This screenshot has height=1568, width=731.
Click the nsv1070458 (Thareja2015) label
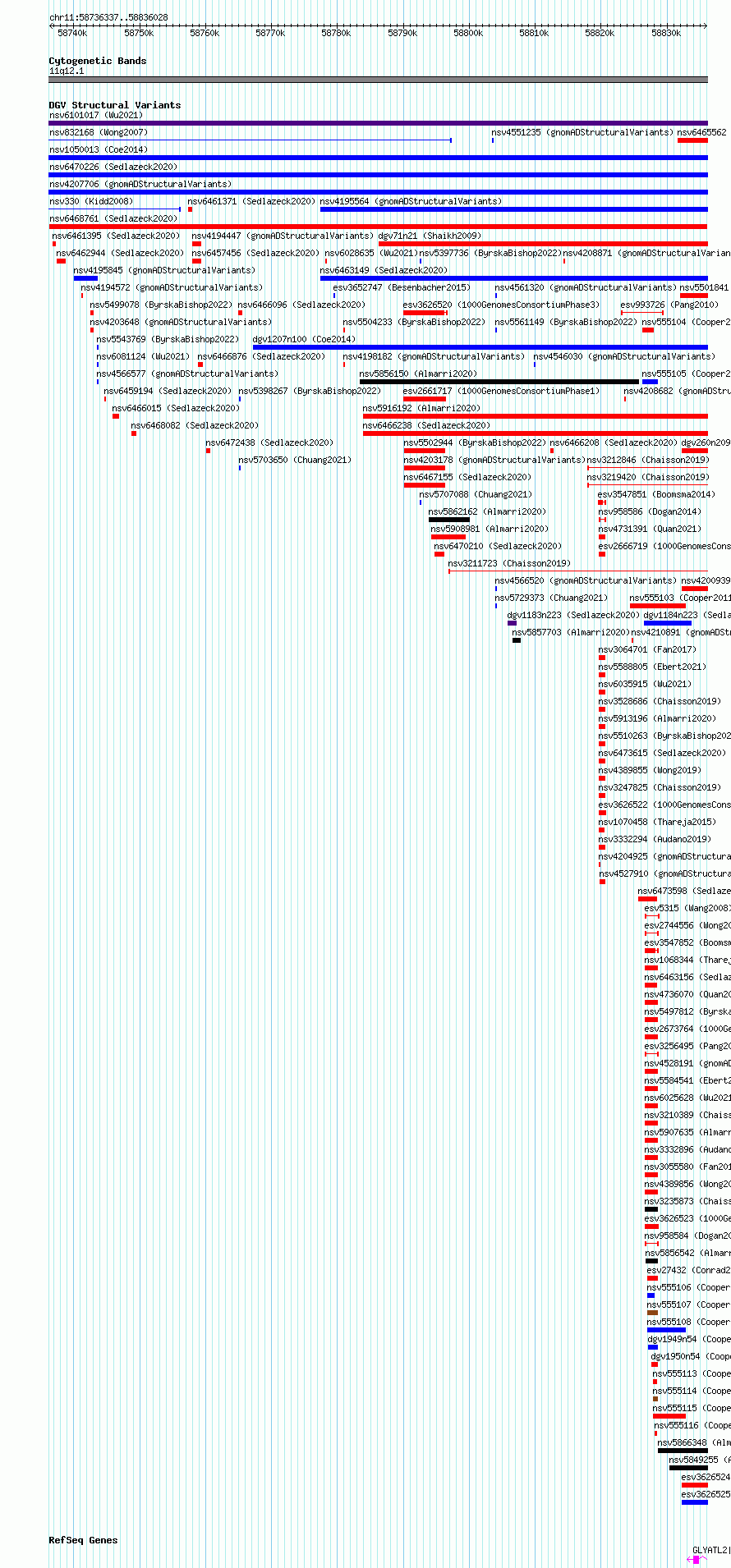click(657, 822)
